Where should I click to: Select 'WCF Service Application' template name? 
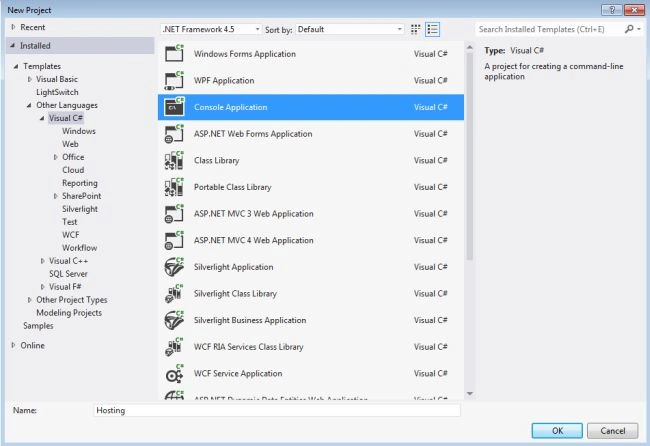(238, 373)
